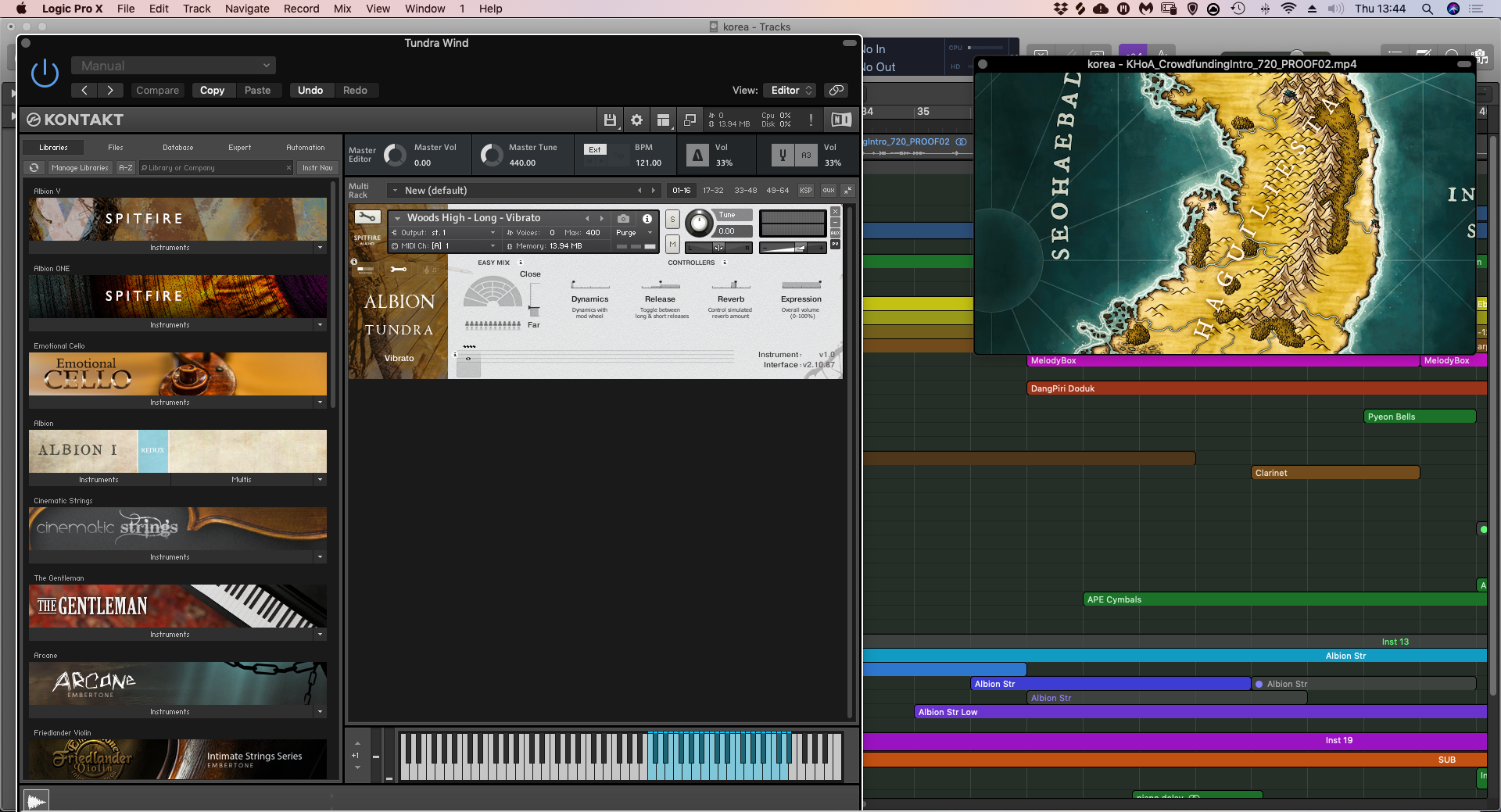Enable Ext sync button in Master Editor
The image size is (1501, 812).
[x=595, y=149]
